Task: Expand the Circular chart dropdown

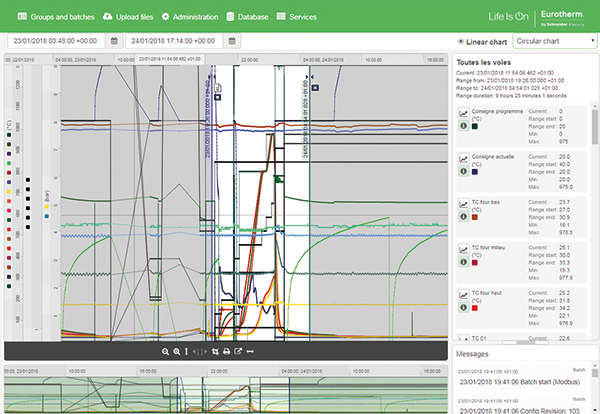Action: (x=553, y=42)
